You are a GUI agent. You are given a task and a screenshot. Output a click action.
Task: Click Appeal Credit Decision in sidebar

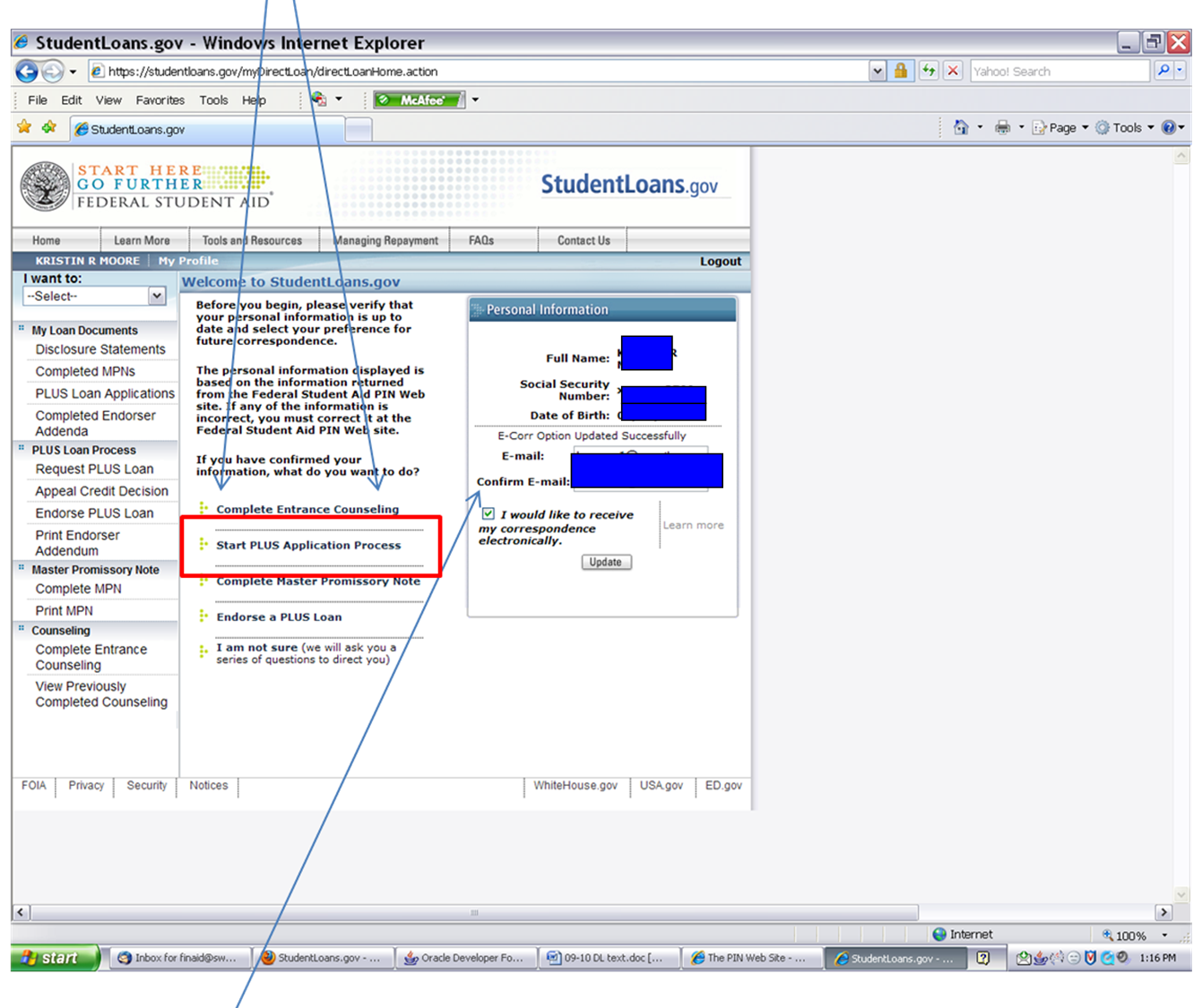(x=101, y=491)
